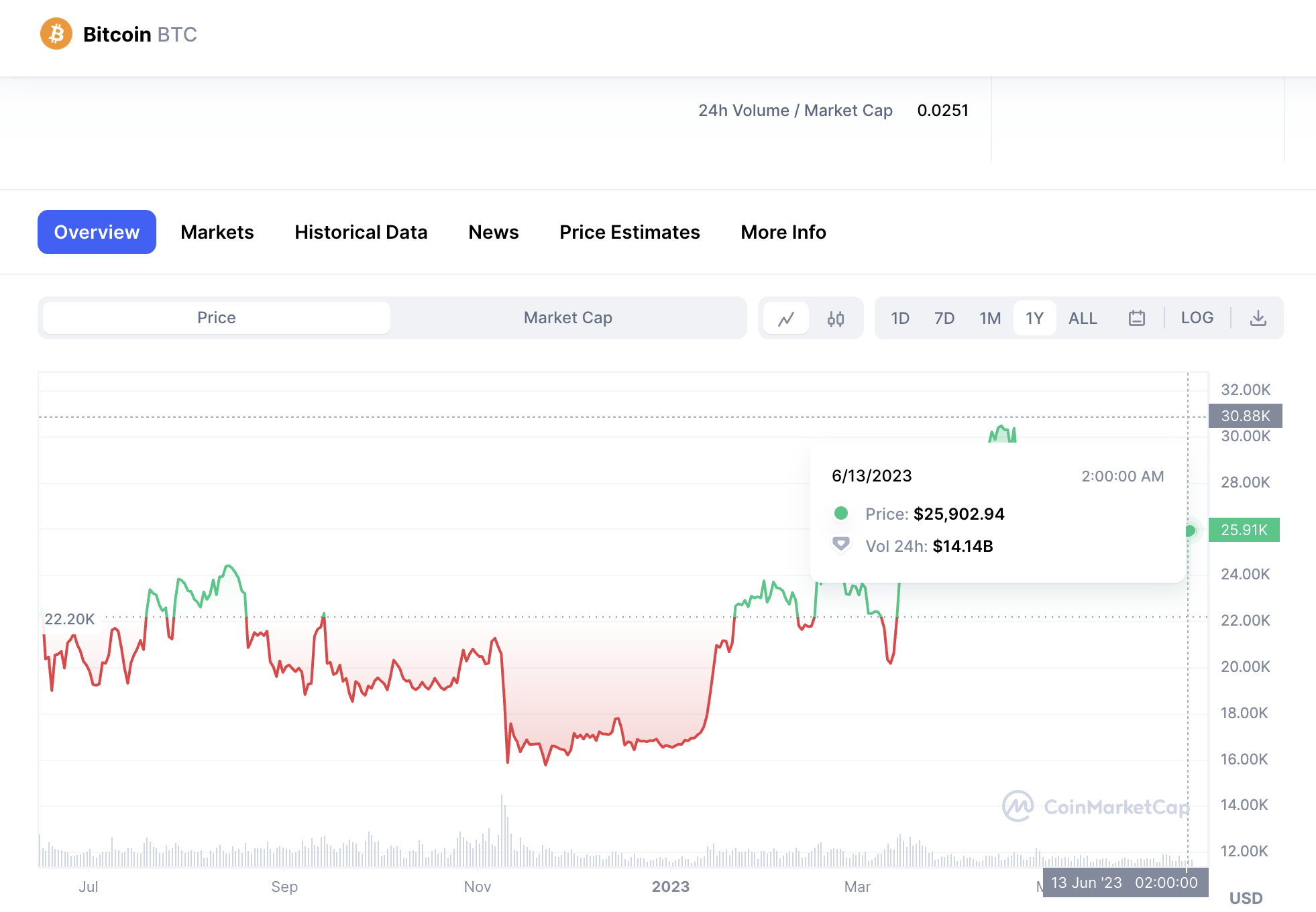The height and width of the screenshot is (912, 1316).
Task: Click the 20.00K axis label
Action: tap(1246, 667)
